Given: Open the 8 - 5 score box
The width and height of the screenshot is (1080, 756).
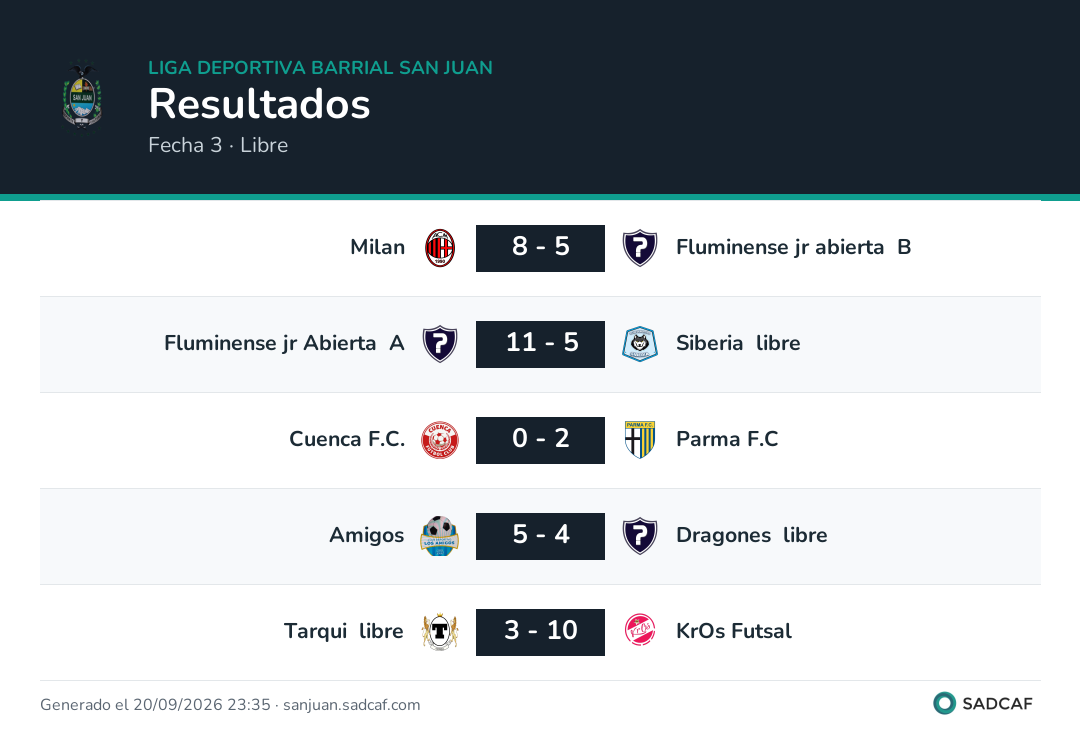Looking at the screenshot, I should coord(540,248).
